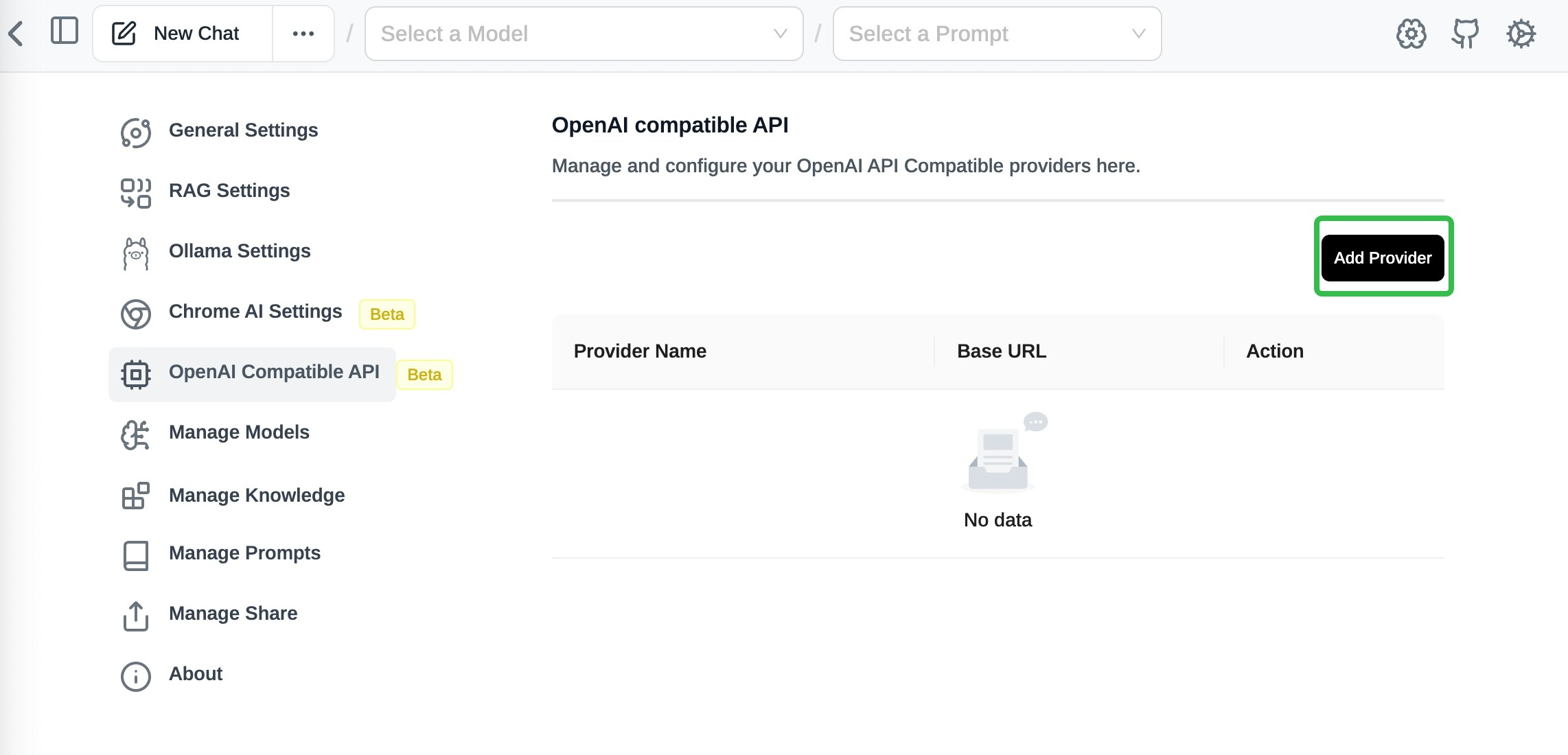Click the About info icon
Image resolution: width=1568 pixels, height=755 pixels.
[136, 676]
